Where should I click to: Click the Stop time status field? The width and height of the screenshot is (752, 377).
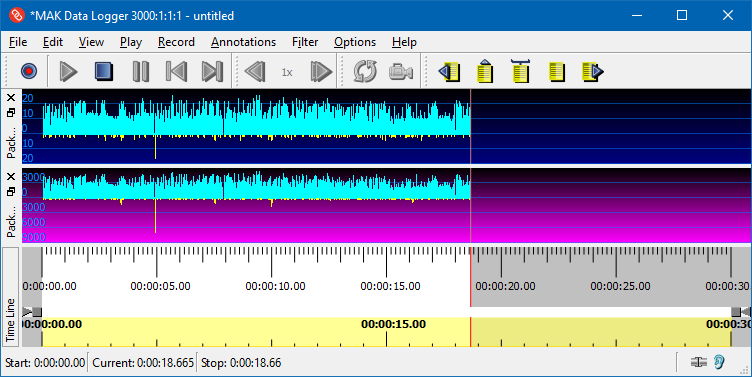click(241, 363)
